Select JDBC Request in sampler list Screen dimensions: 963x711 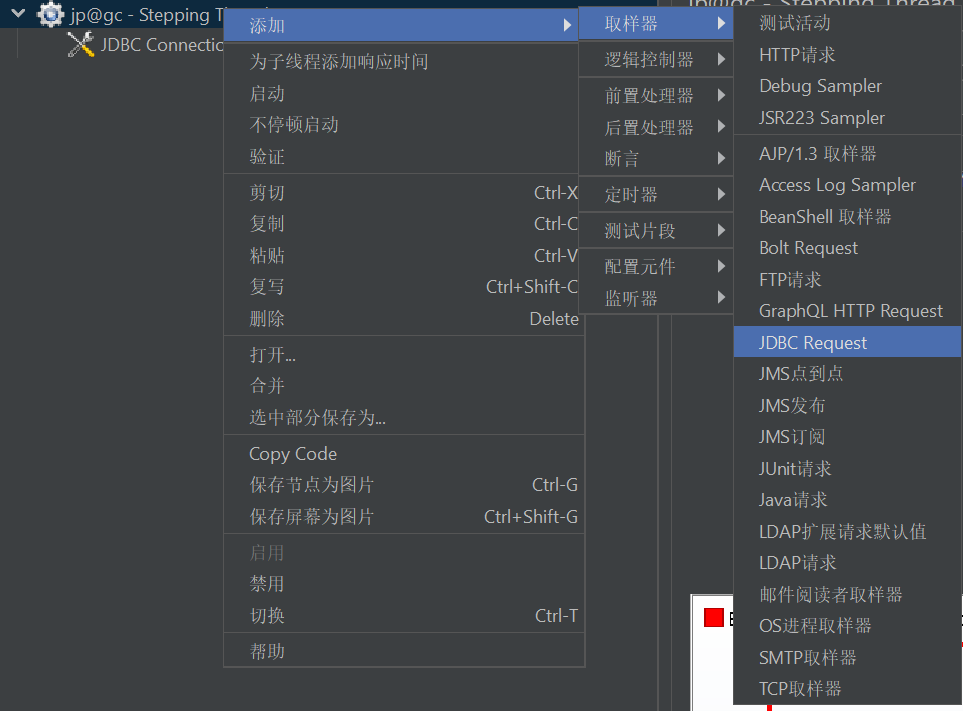pos(848,343)
